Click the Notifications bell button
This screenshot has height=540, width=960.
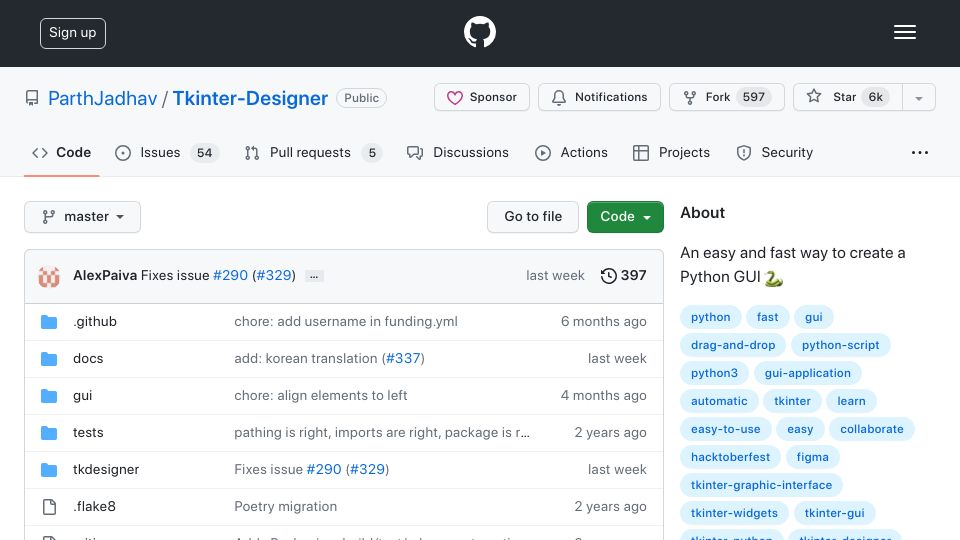(599, 97)
